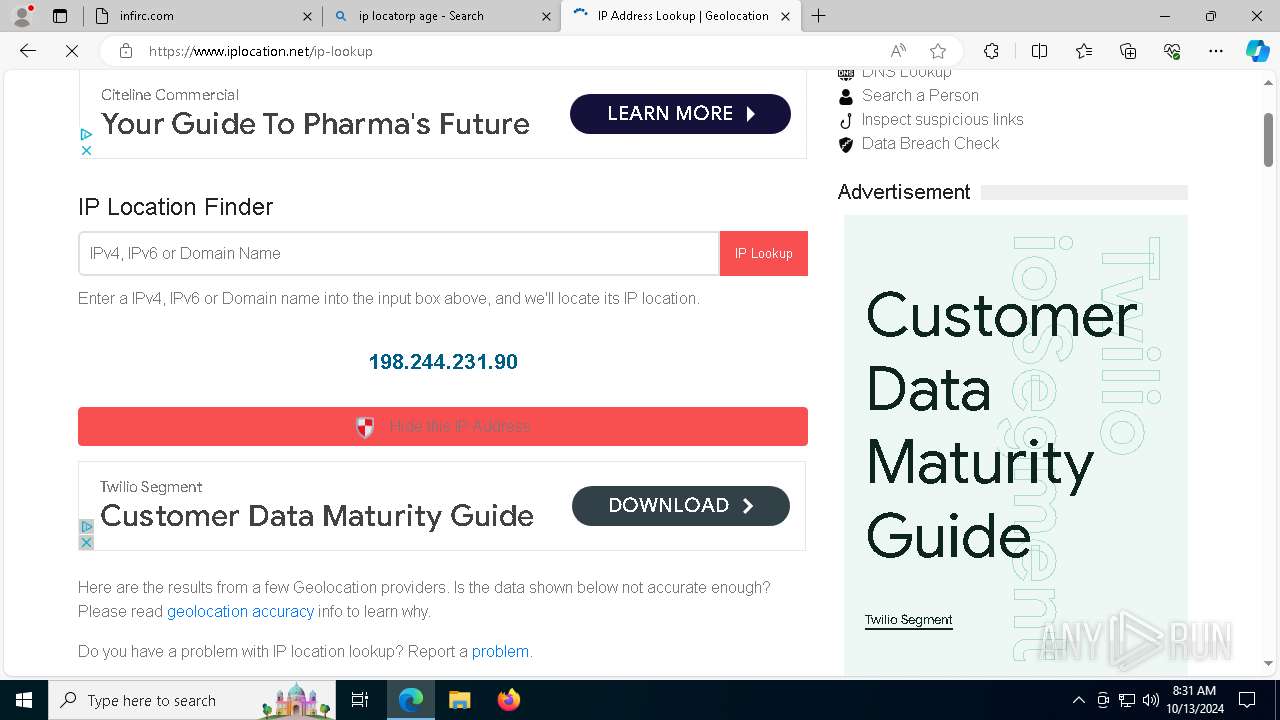This screenshot has width=1280, height=720.
Task: Open the Collections icon
Action: pos(1128,51)
